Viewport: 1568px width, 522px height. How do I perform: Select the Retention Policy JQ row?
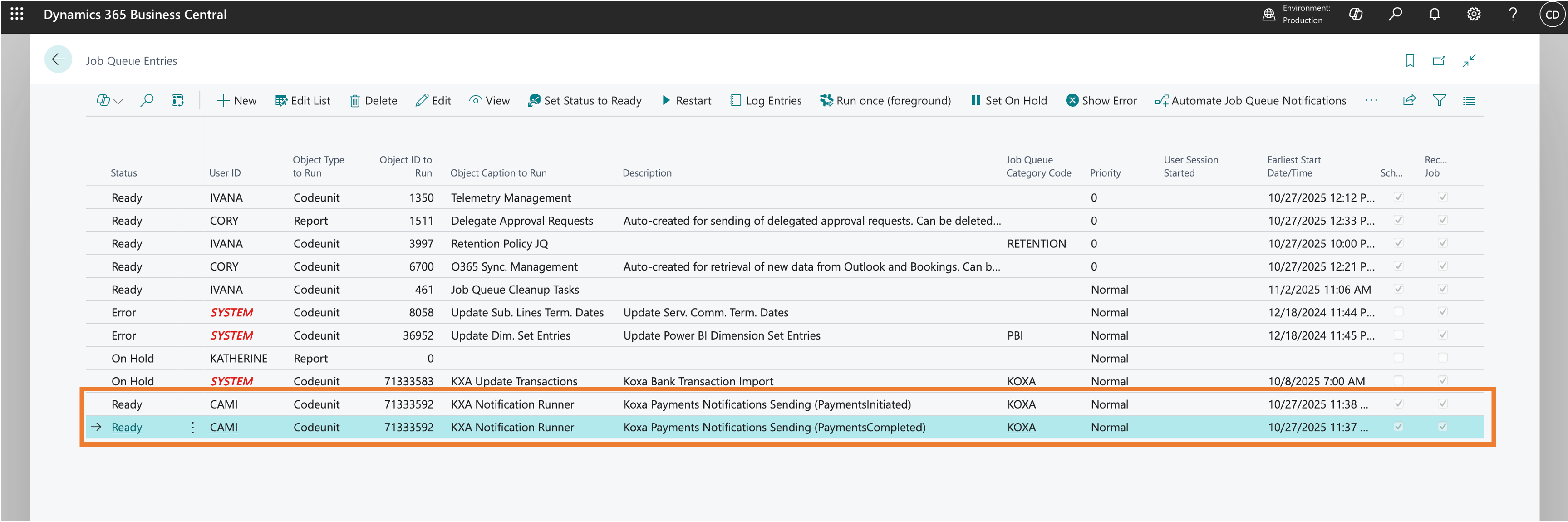coord(784,244)
